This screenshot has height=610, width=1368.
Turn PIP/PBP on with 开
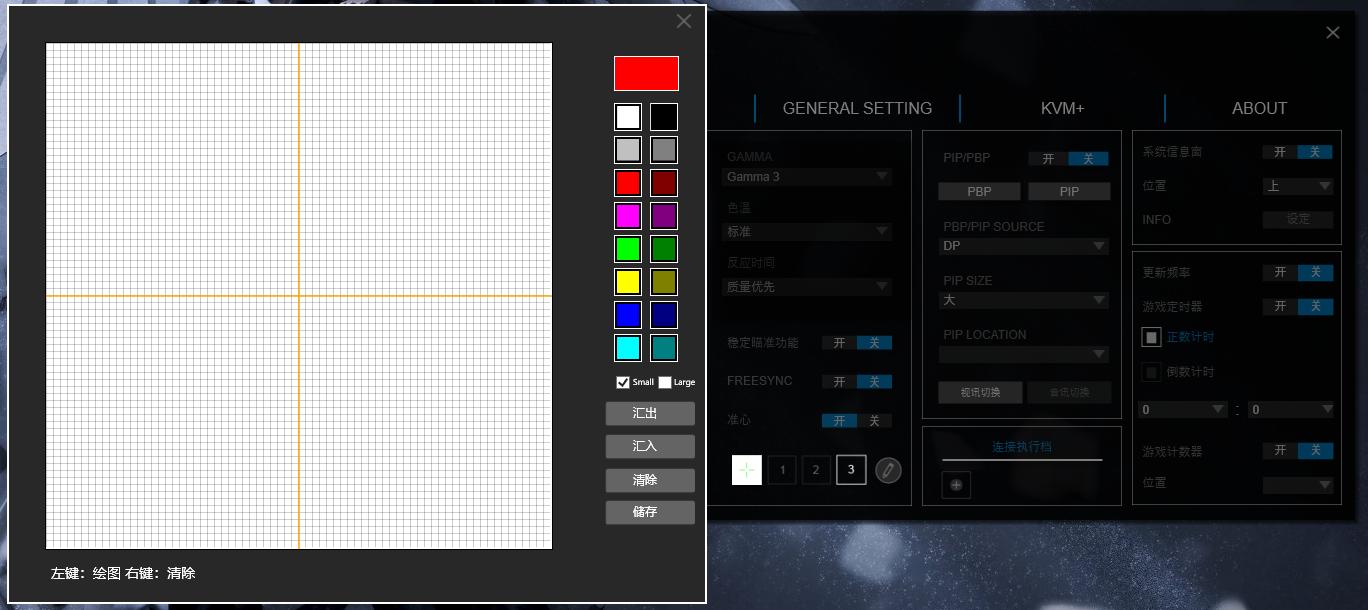pyautogui.click(x=1048, y=158)
